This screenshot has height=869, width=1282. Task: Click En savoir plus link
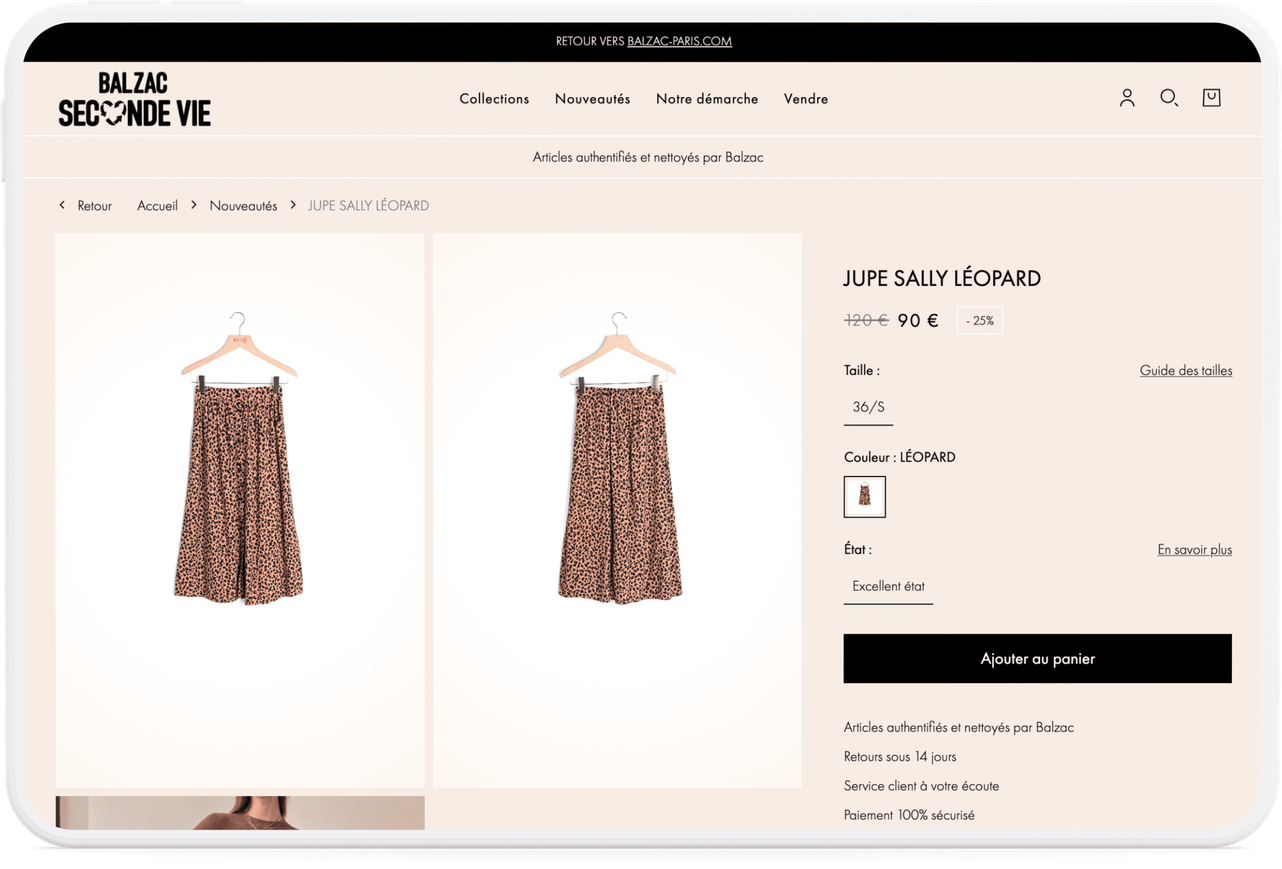tap(1194, 549)
